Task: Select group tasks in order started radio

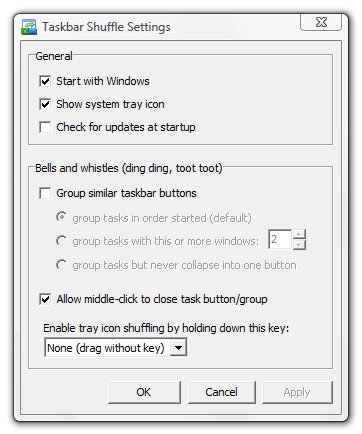Action: [61, 218]
